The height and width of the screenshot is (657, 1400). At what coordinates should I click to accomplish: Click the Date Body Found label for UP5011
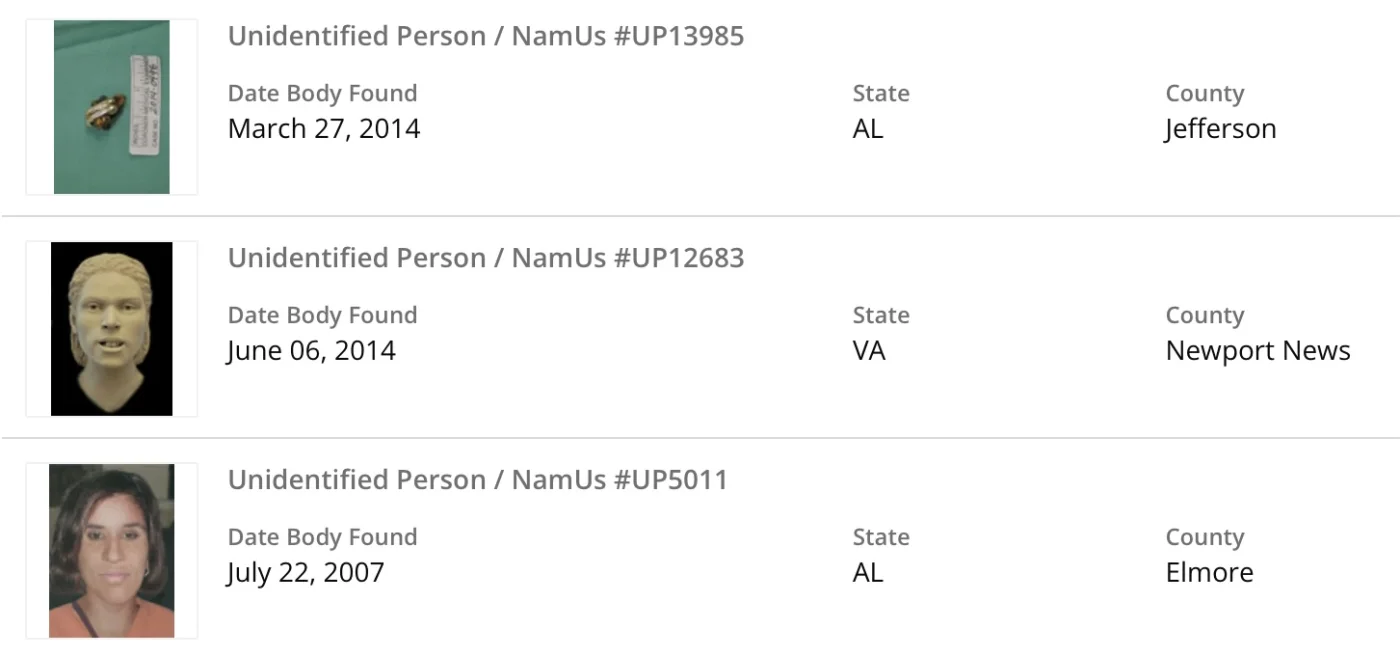coord(322,538)
